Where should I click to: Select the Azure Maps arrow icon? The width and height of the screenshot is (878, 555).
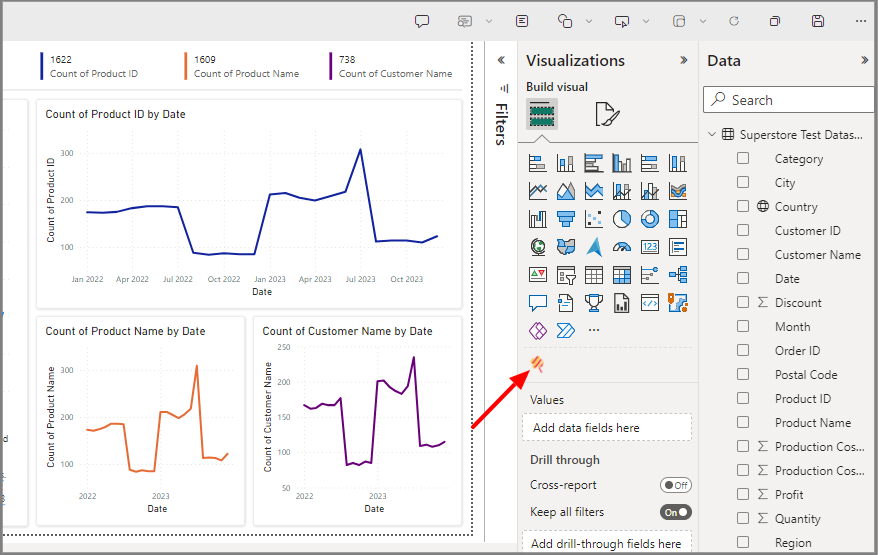pos(594,247)
